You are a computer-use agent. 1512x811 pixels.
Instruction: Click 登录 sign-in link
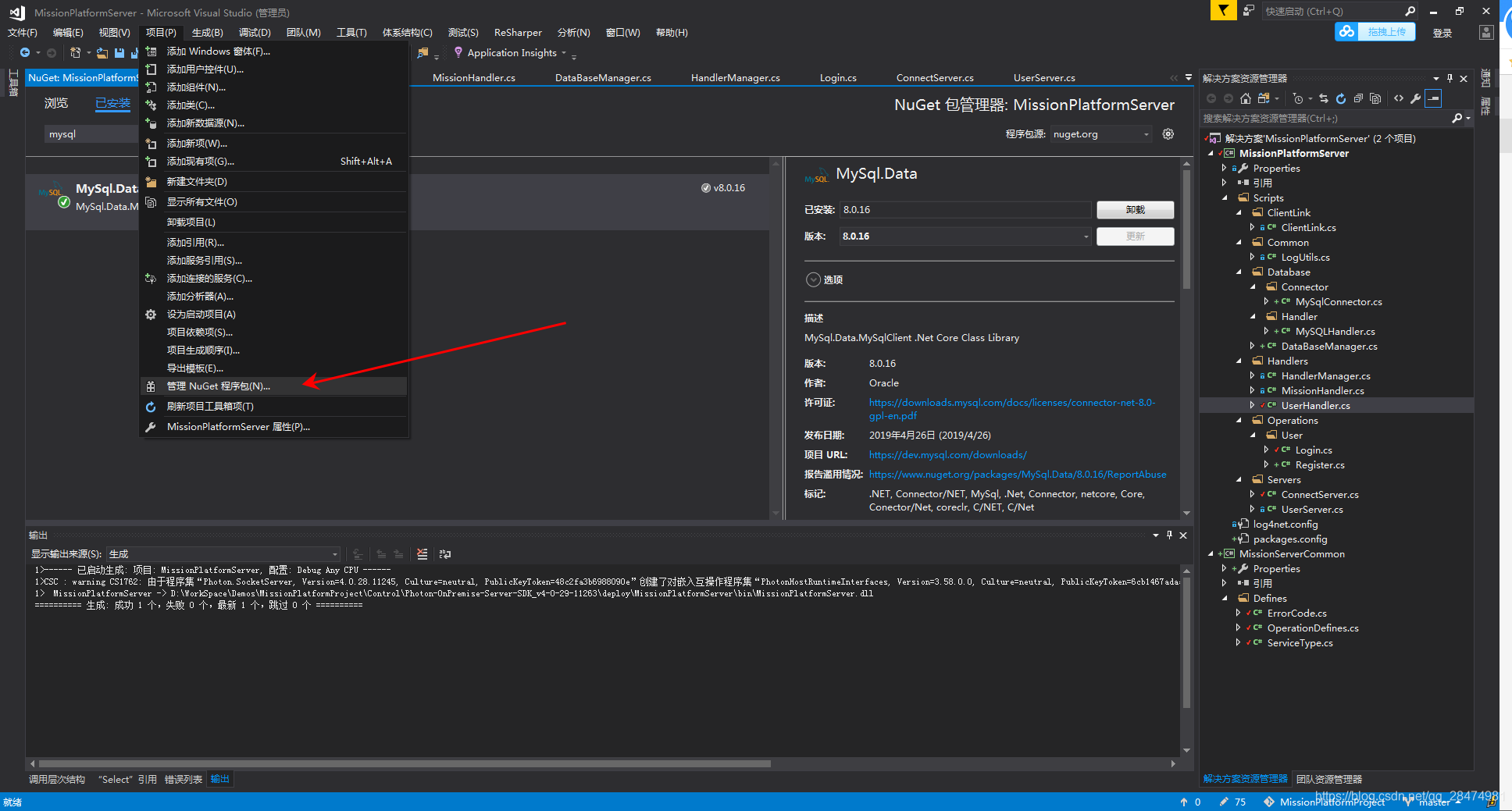1442,33
